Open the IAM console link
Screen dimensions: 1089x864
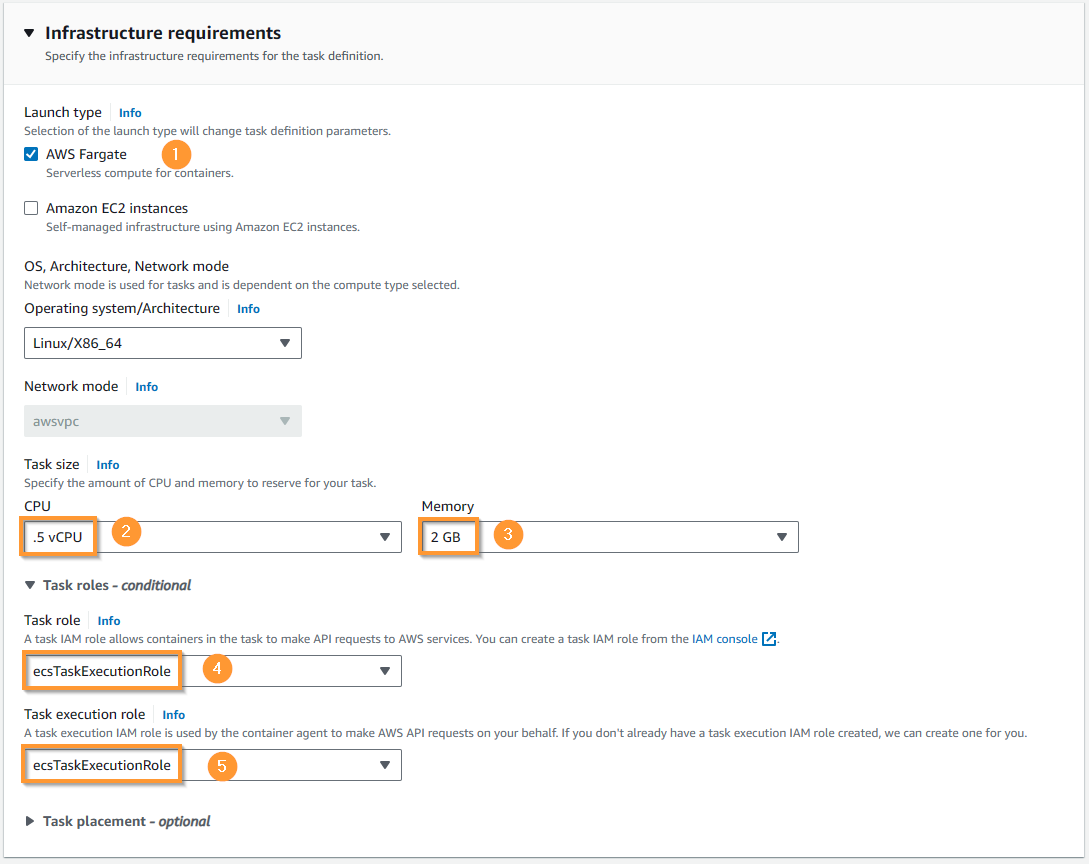click(724, 639)
